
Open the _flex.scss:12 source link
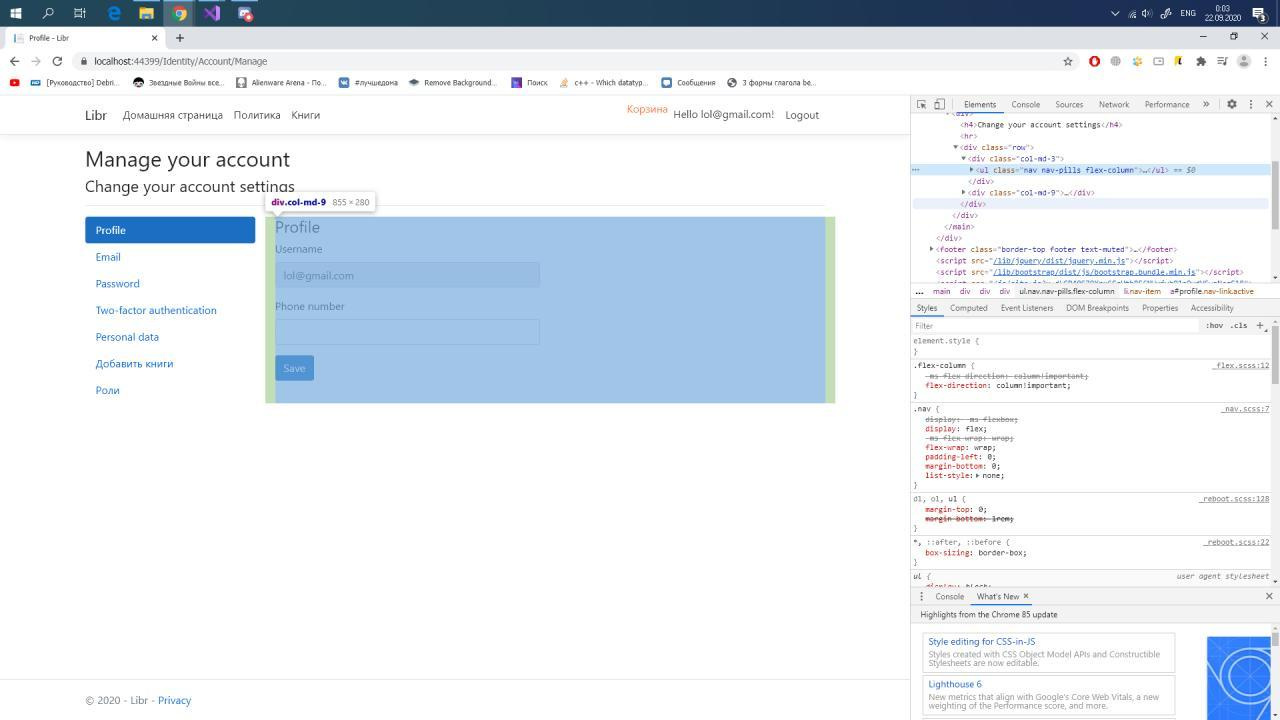pyautogui.click(x=1241, y=366)
